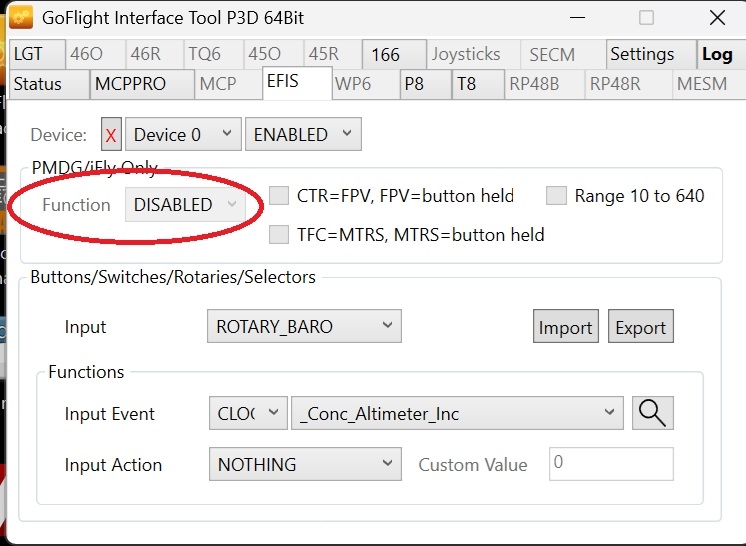746x546 pixels.
Task: Enable CTR=FPV, FPV=button held checkbox
Action: [279, 195]
